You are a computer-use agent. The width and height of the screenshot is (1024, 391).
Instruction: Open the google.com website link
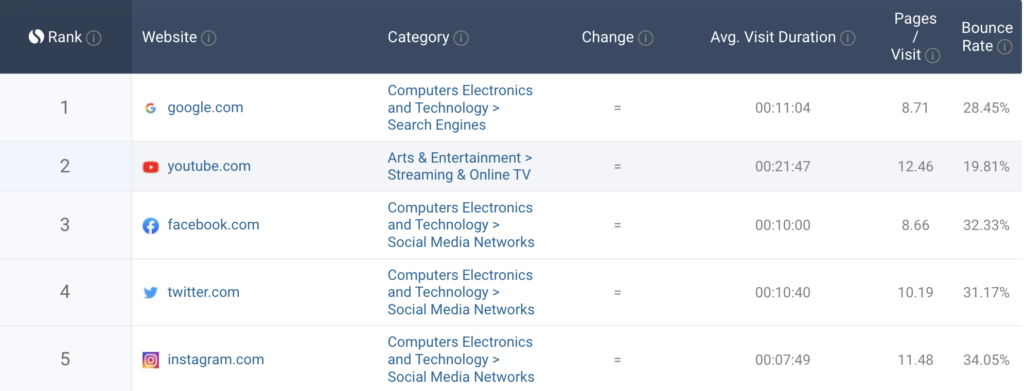(x=205, y=108)
